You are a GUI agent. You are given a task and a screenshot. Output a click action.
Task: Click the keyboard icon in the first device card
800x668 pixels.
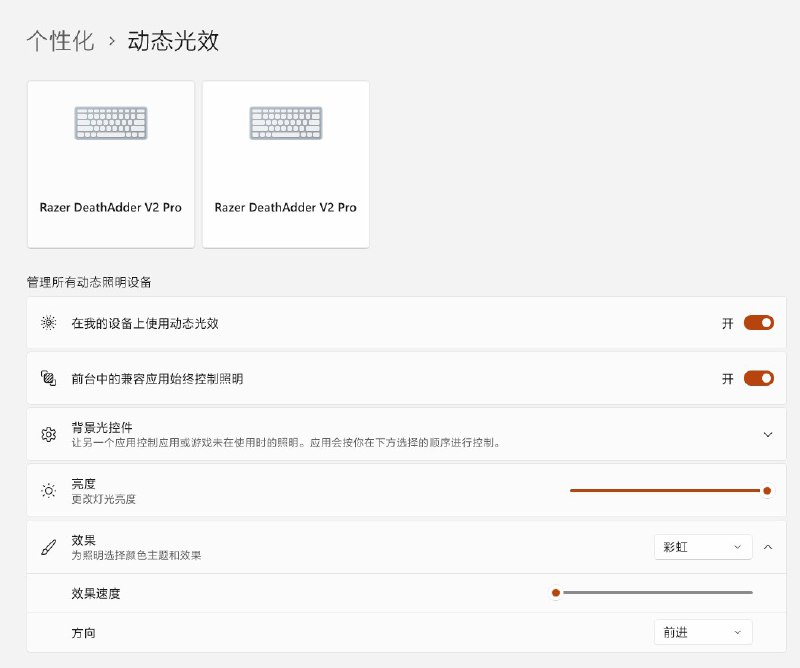pyautogui.click(x=111, y=123)
